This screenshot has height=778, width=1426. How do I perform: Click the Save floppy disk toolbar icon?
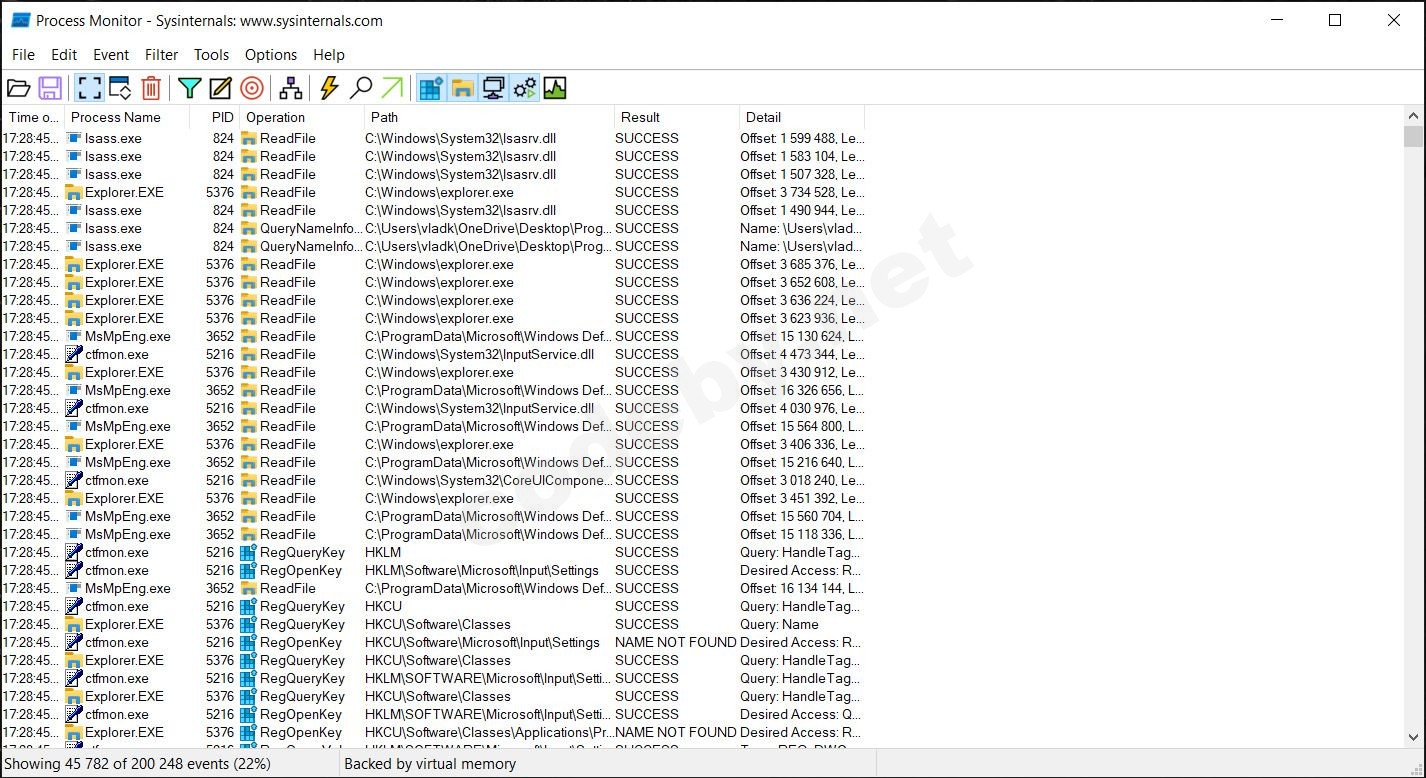(x=50, y=89)
